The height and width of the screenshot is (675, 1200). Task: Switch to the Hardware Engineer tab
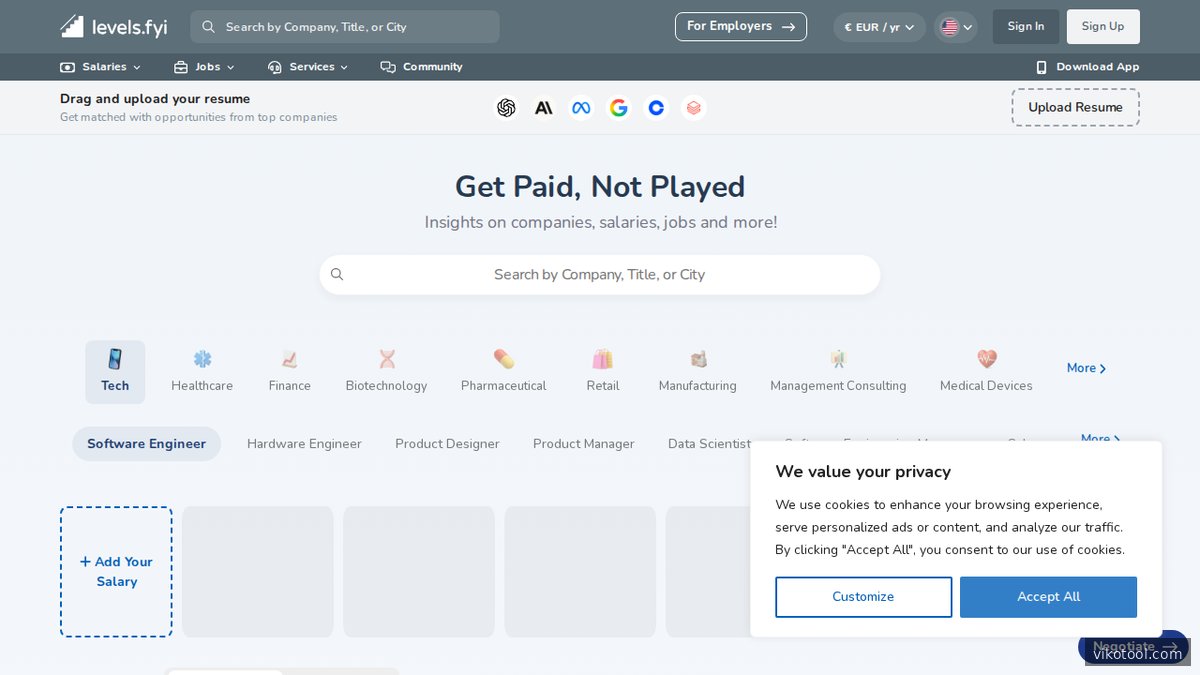[304, 443]
